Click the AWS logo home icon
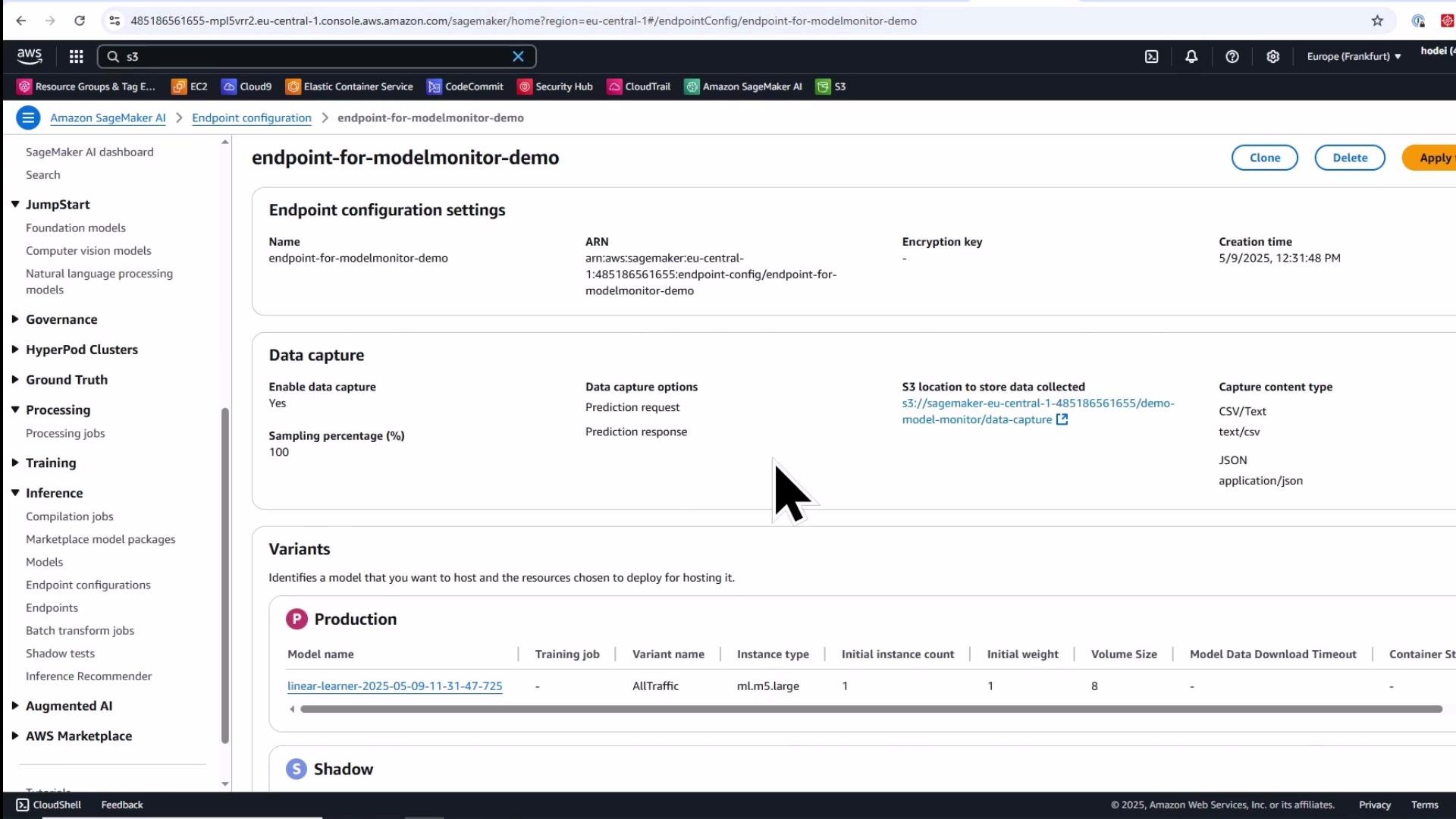 coord(30,56)
